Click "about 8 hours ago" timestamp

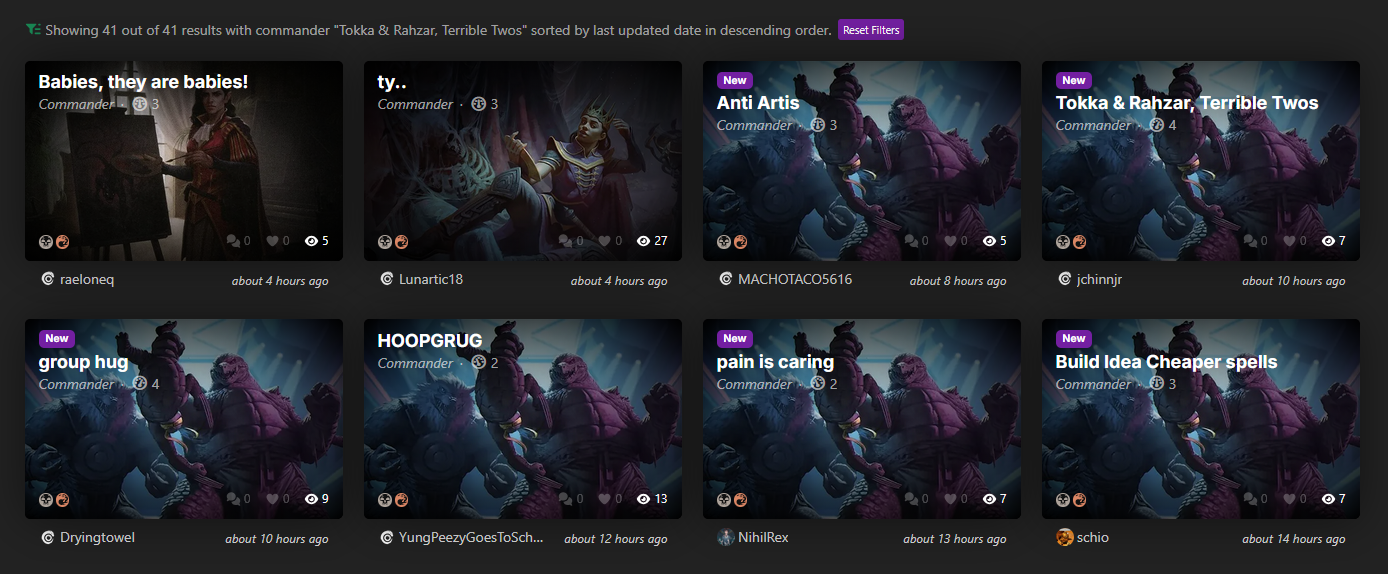(958, 281)
